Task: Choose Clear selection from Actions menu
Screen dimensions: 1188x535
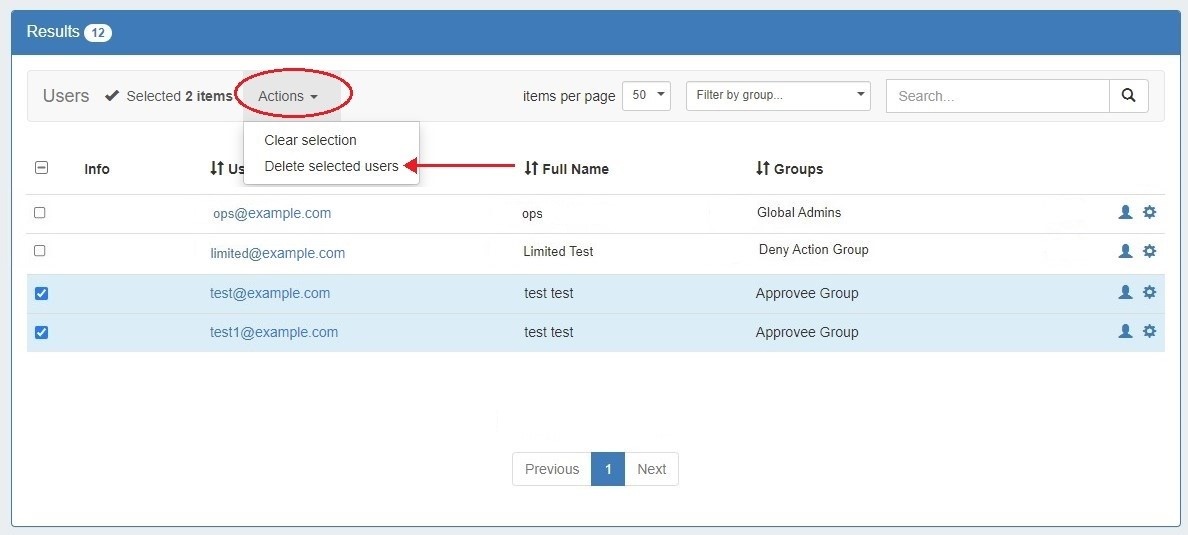Action: (x=310, y=140)
